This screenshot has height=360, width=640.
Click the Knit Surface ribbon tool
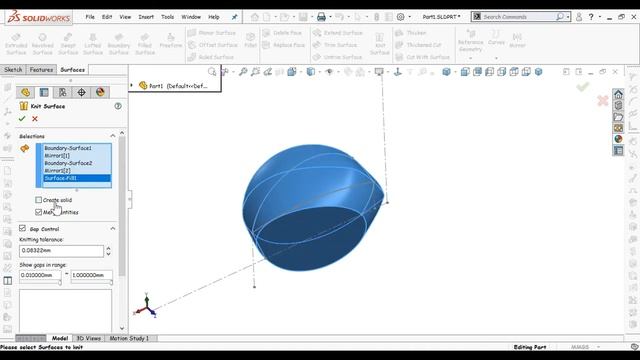(379, 44)
